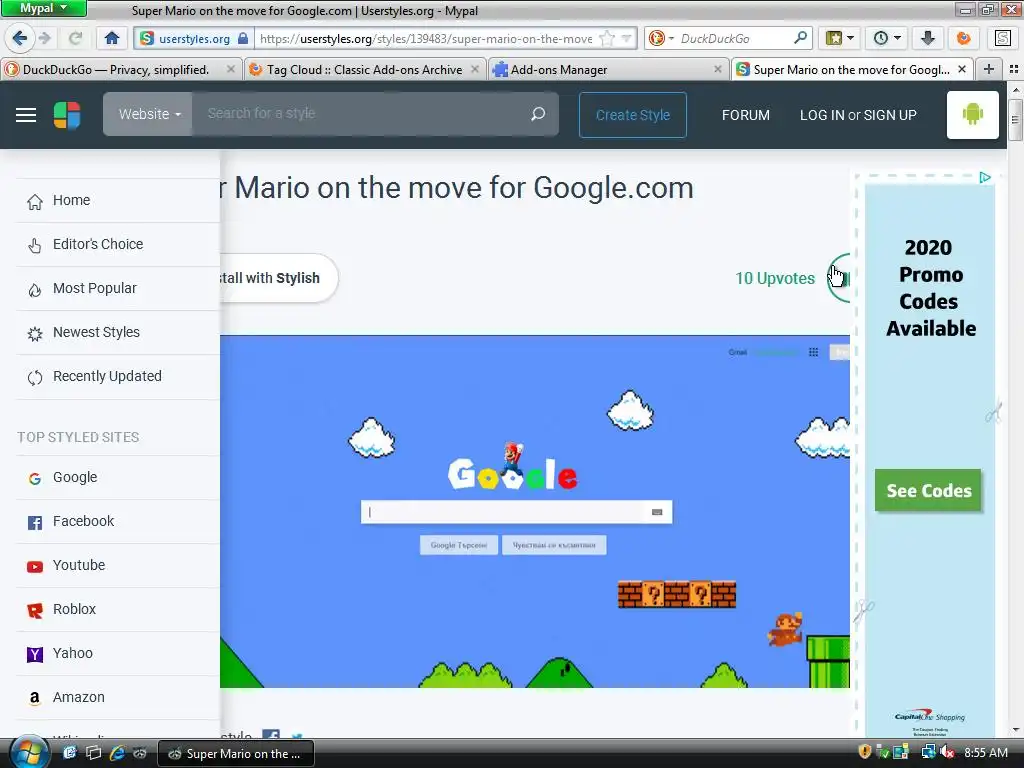Open the Mypal application menu button
The height and width of the screenshot is (768, 1024).
click(x=43, y=8)
